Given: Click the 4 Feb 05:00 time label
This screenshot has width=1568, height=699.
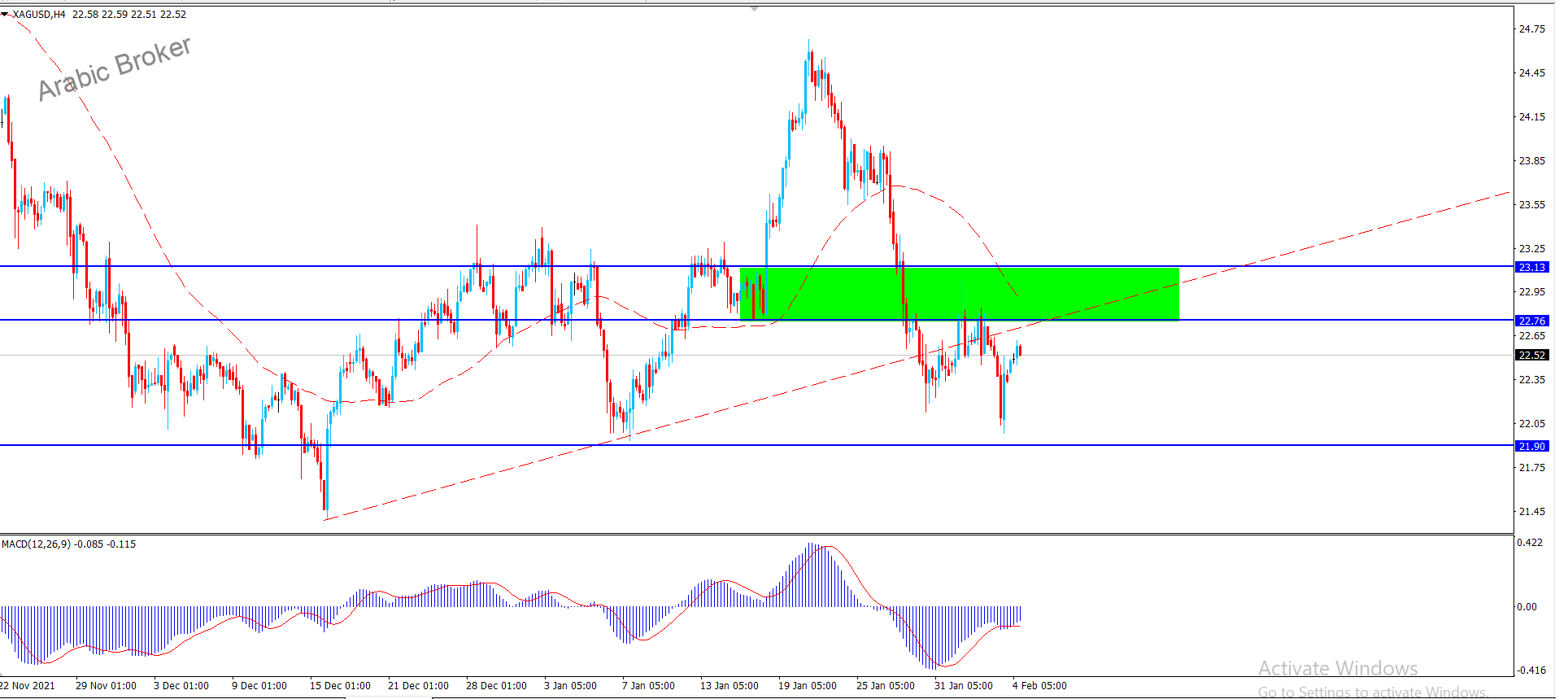Looking at the screenshot, I should coord(1039,685).
